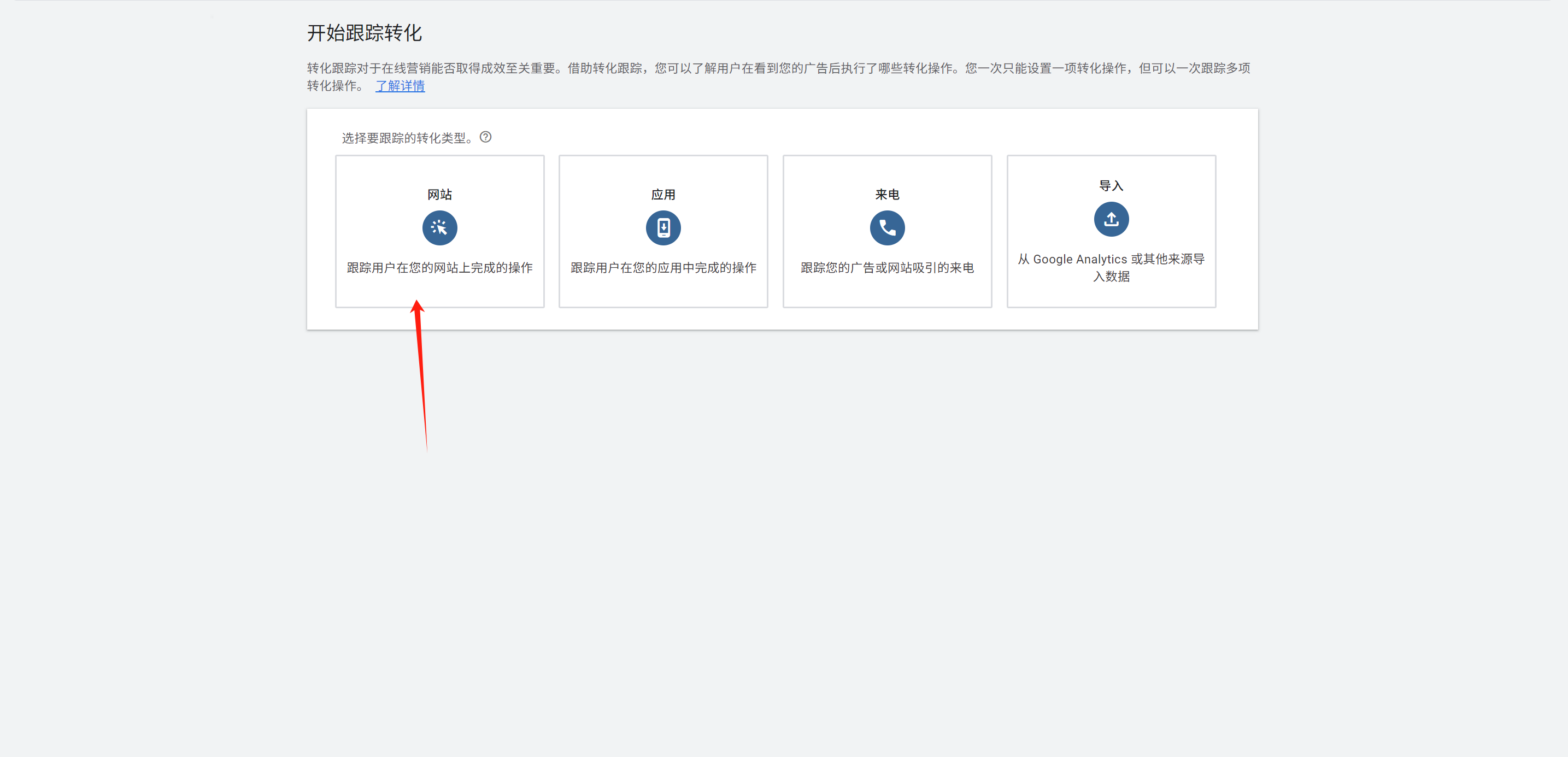Select the 来电 card title
Screen dimensions: 1568x757
coord(887,194)
